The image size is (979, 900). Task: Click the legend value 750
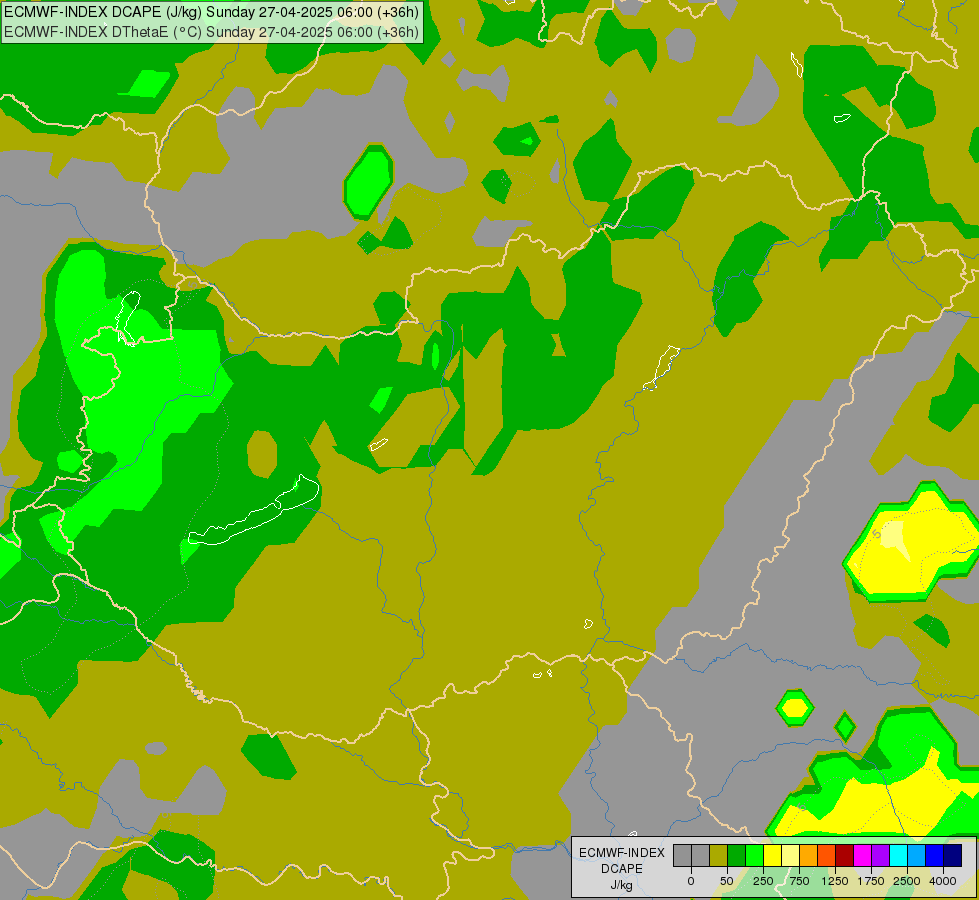pyautogui.click(x=799, y=881)
